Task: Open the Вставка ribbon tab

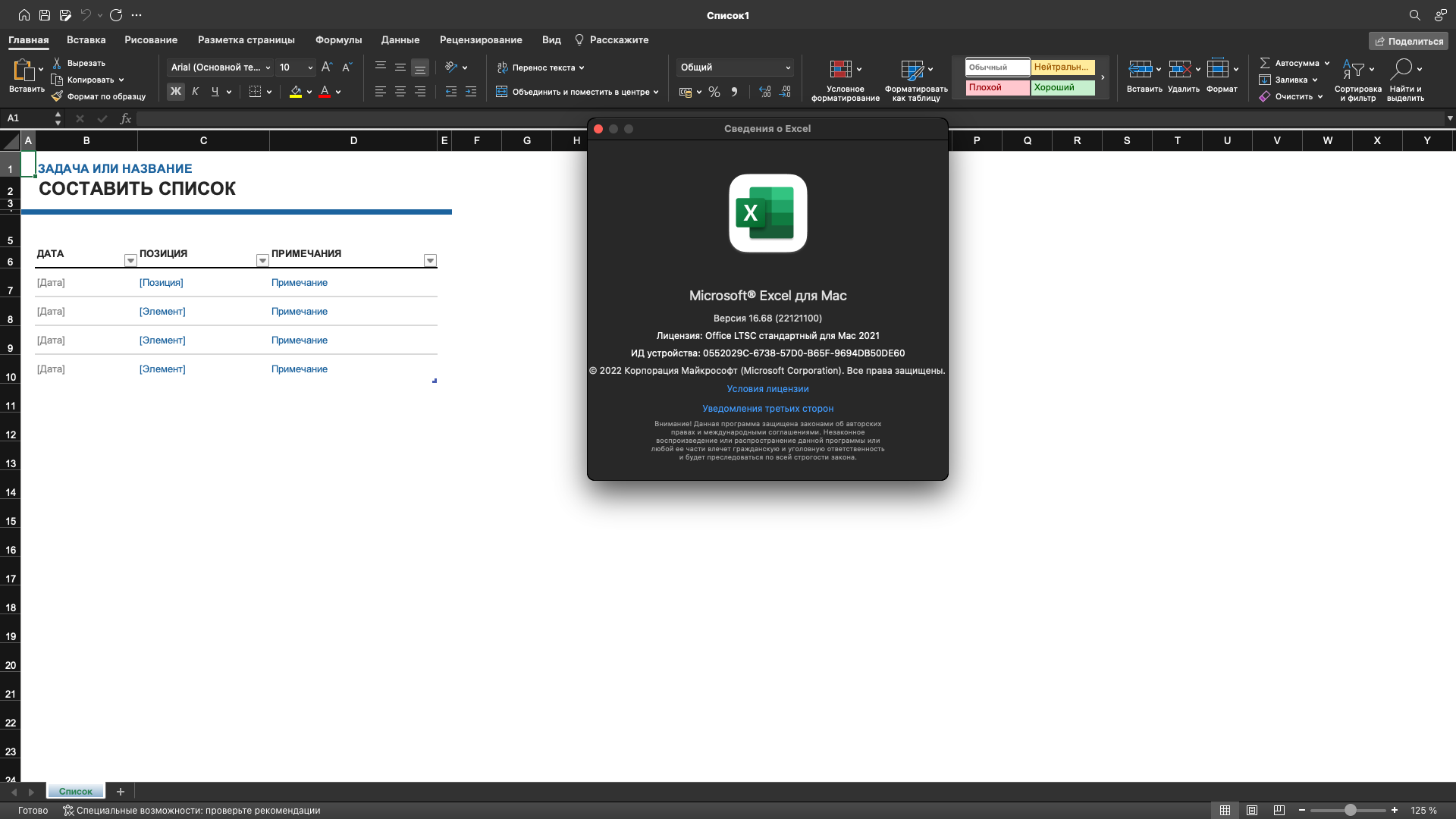Action: pos(86,40)
